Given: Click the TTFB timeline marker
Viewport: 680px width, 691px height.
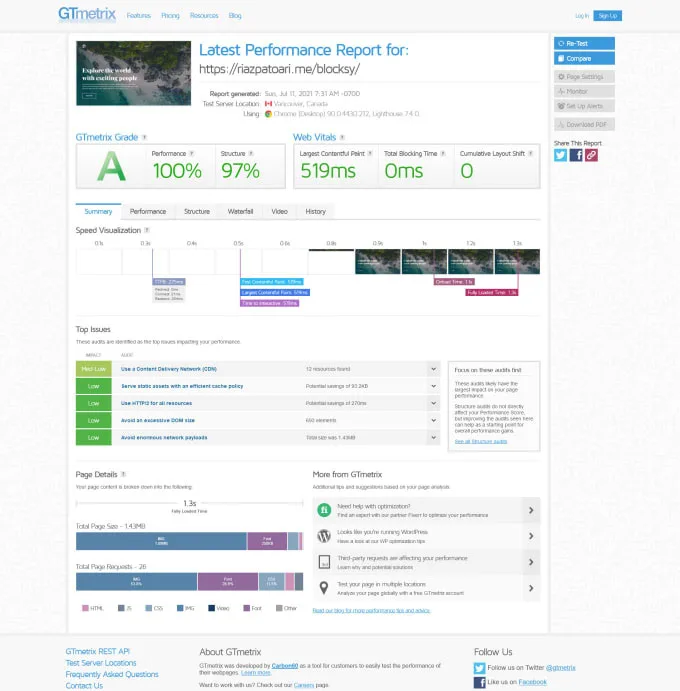Looking at the screenshot, I should click(169, 282).
